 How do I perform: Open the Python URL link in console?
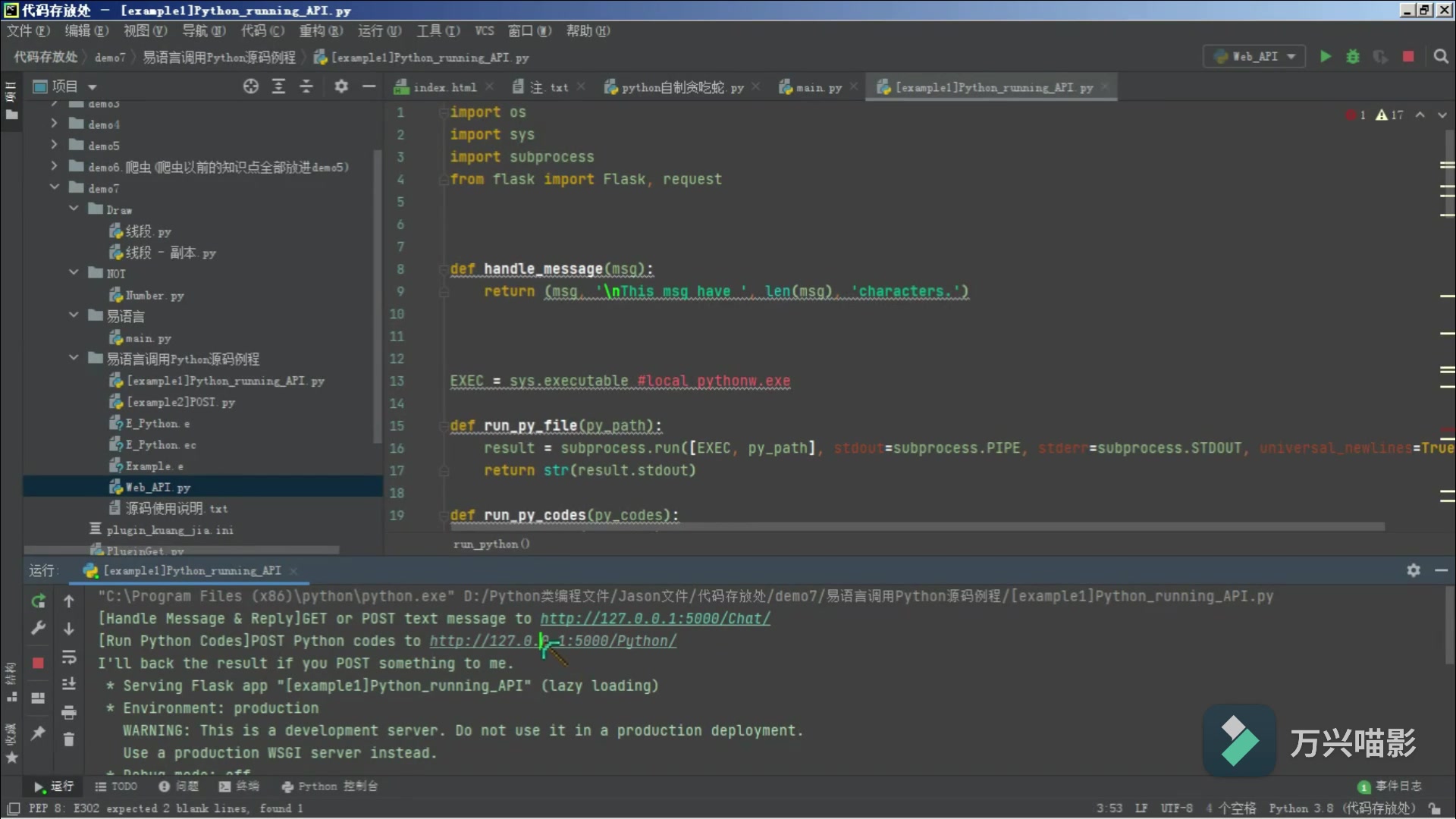coord(553,642)
